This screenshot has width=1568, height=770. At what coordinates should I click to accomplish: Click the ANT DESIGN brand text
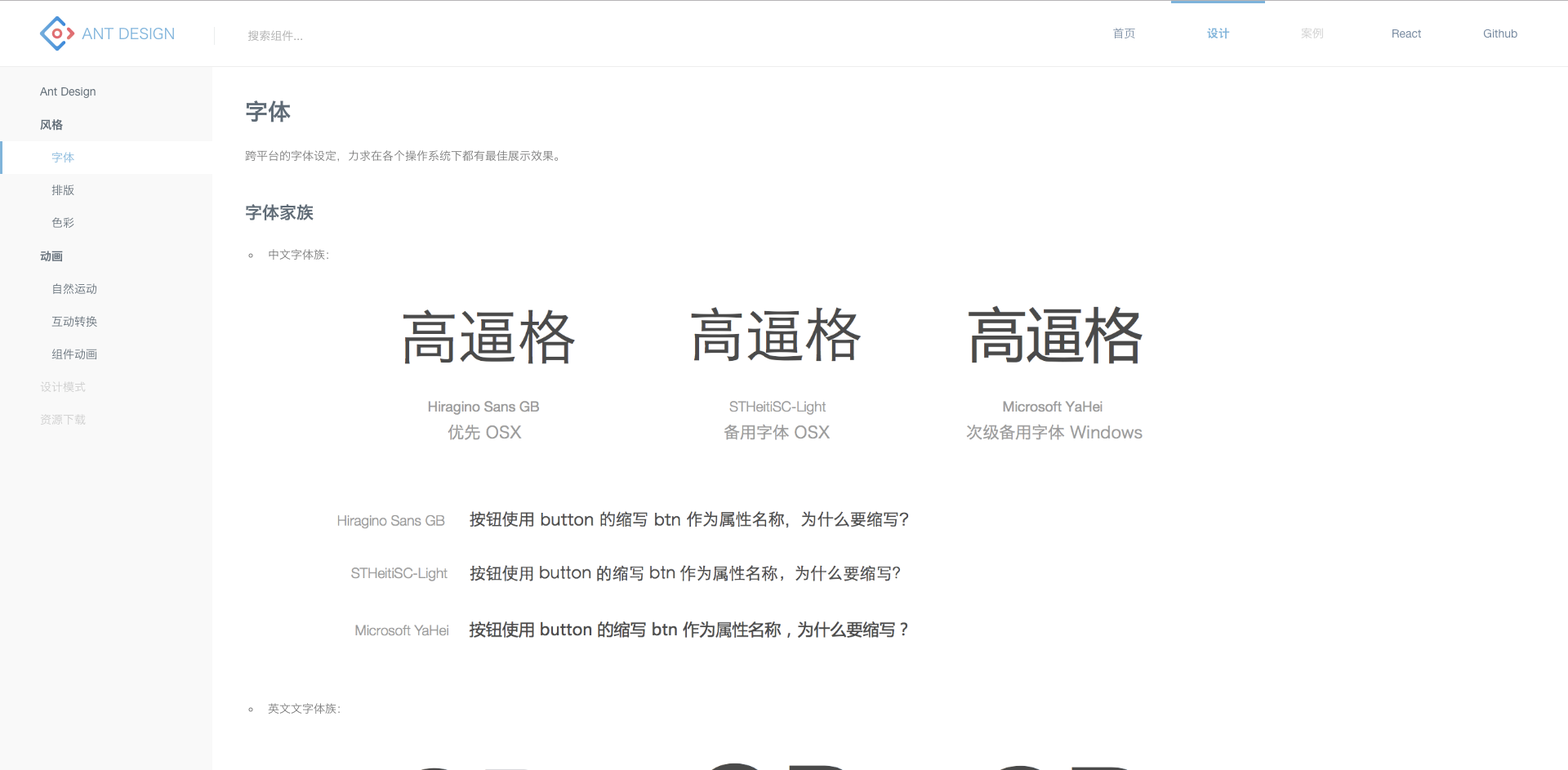click(x=128, y=33)
